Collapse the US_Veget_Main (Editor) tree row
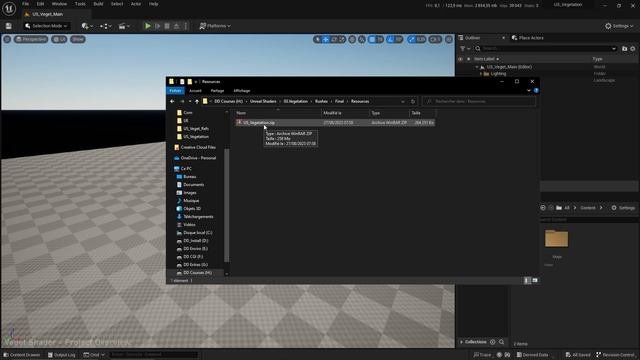The width and height of the screenshot is (640, 360). coord(477,67)
